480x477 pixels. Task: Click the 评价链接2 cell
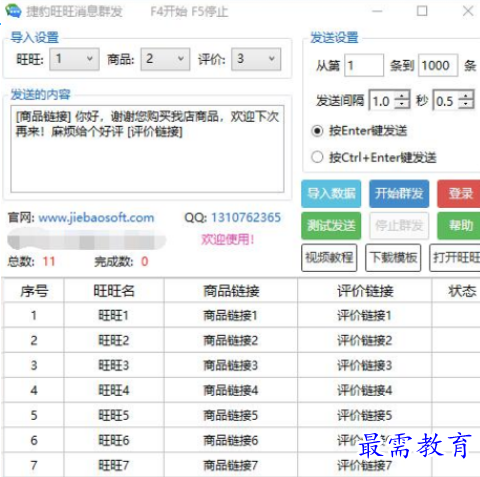(365, 340)
